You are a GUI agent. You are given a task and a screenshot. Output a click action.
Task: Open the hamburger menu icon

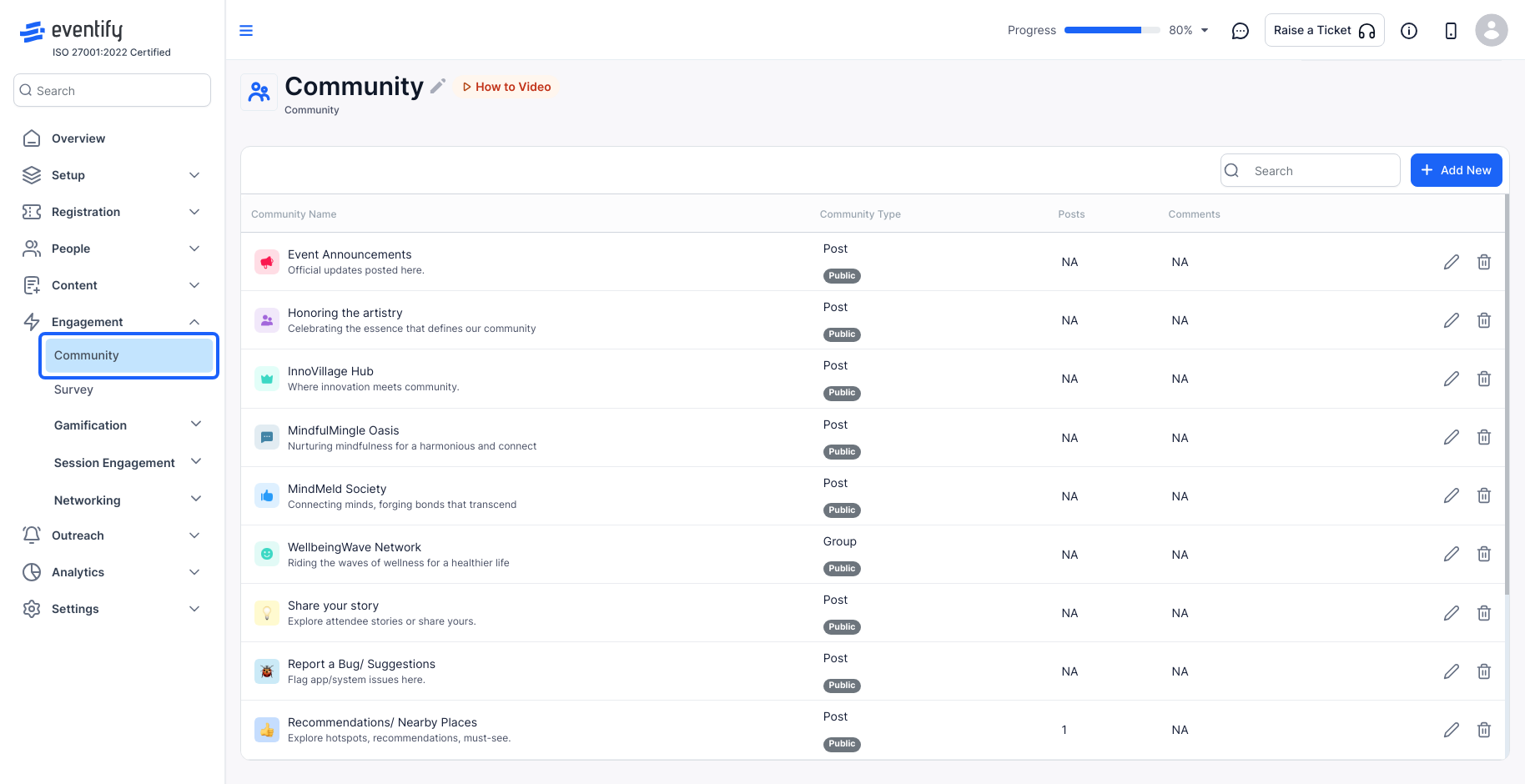tap(246, 31)
